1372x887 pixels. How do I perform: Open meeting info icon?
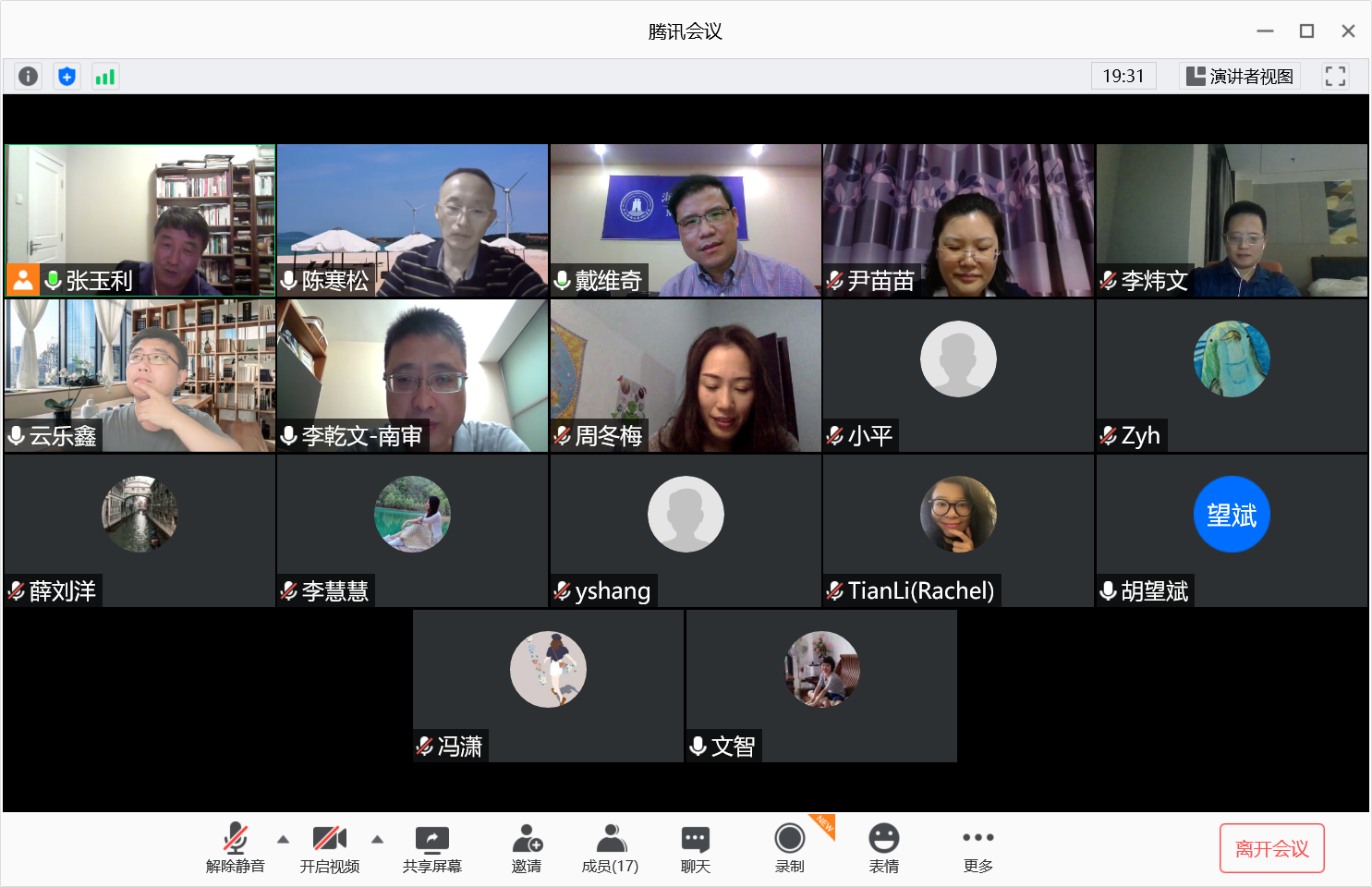tap(29, 76)
